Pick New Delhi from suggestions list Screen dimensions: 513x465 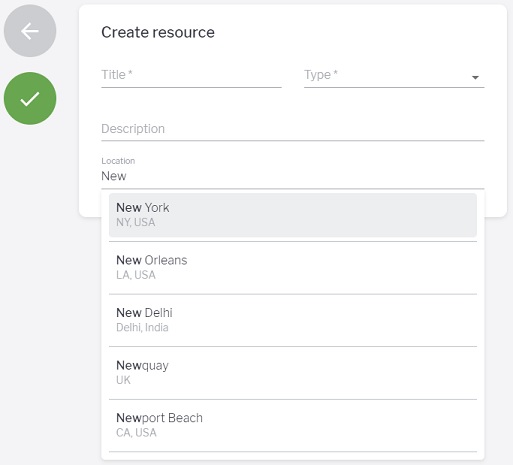293,320
